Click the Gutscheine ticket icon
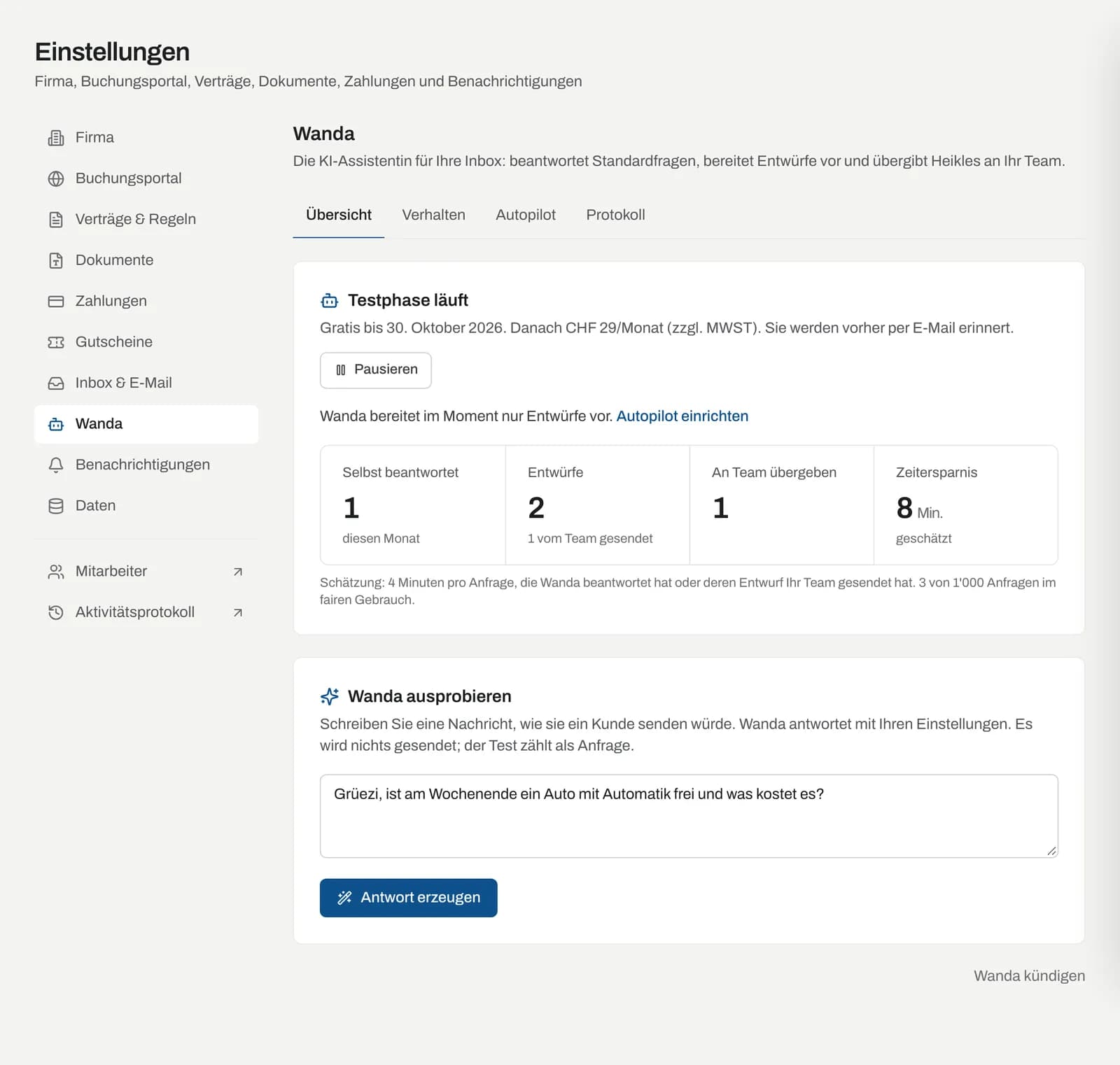1120x1065 pixels. pos(56,342)
